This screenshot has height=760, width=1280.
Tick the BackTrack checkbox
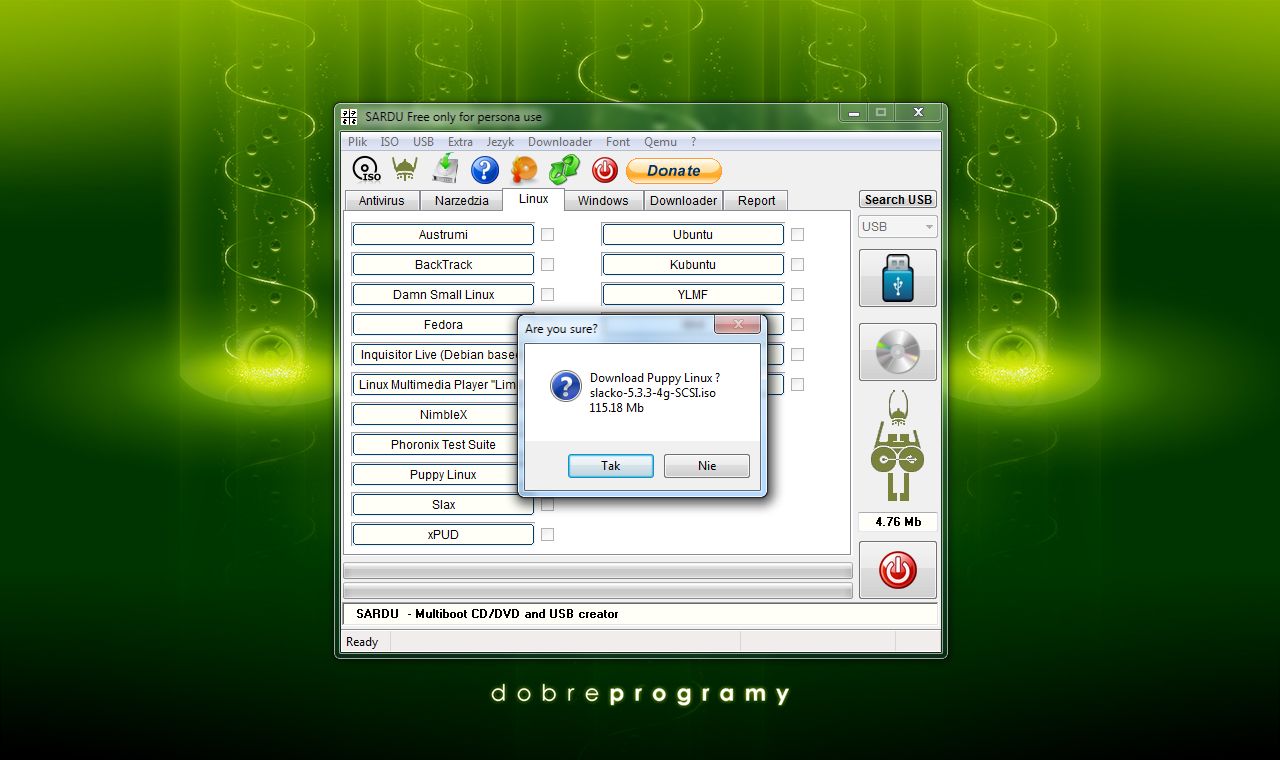[547, 264]
